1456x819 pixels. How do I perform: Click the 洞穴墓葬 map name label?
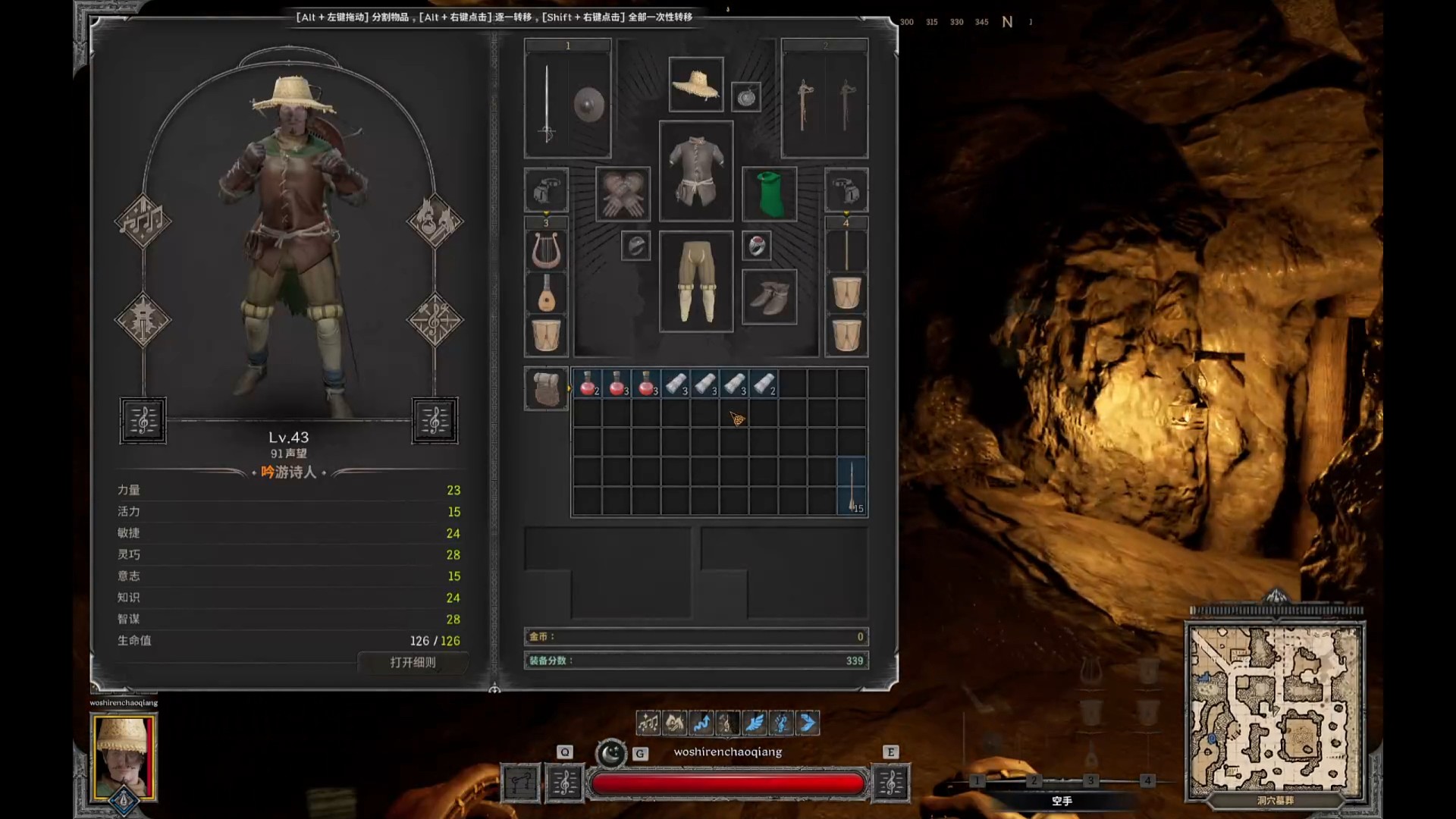pyautogui.click(x=1276, y=801)
